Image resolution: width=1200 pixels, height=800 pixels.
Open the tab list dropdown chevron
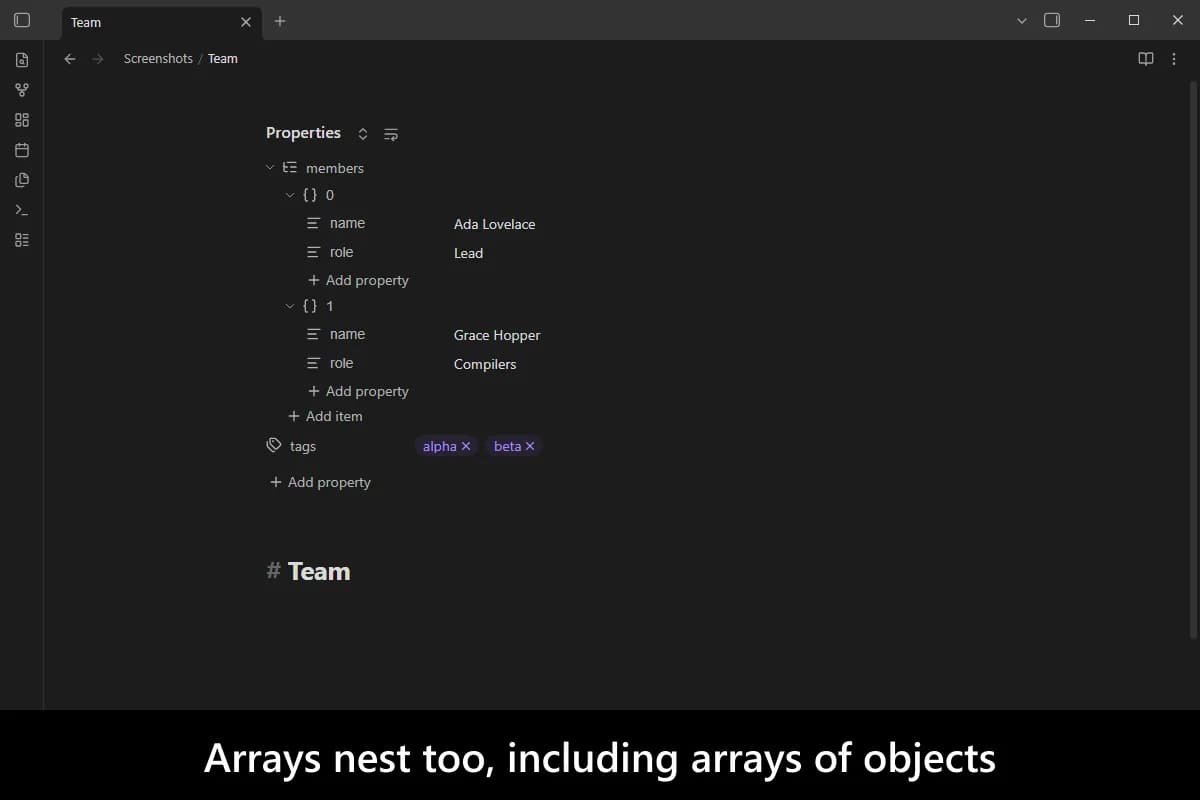pos(1021,20)
